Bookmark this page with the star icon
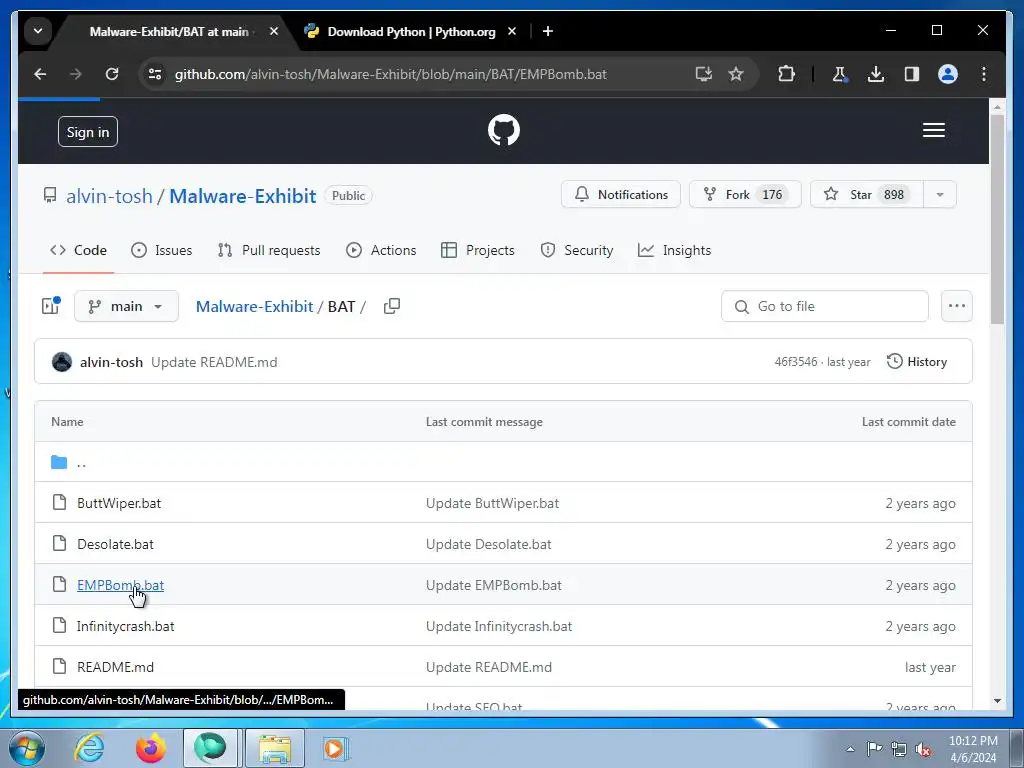The image size is (1024, 768). click(736, 74)
